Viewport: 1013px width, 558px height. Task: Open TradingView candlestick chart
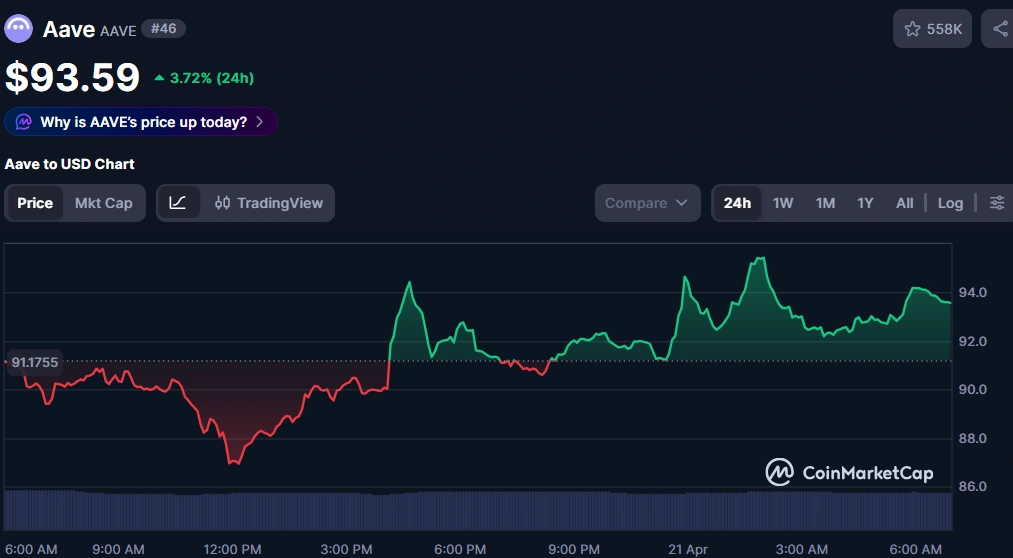269,203
